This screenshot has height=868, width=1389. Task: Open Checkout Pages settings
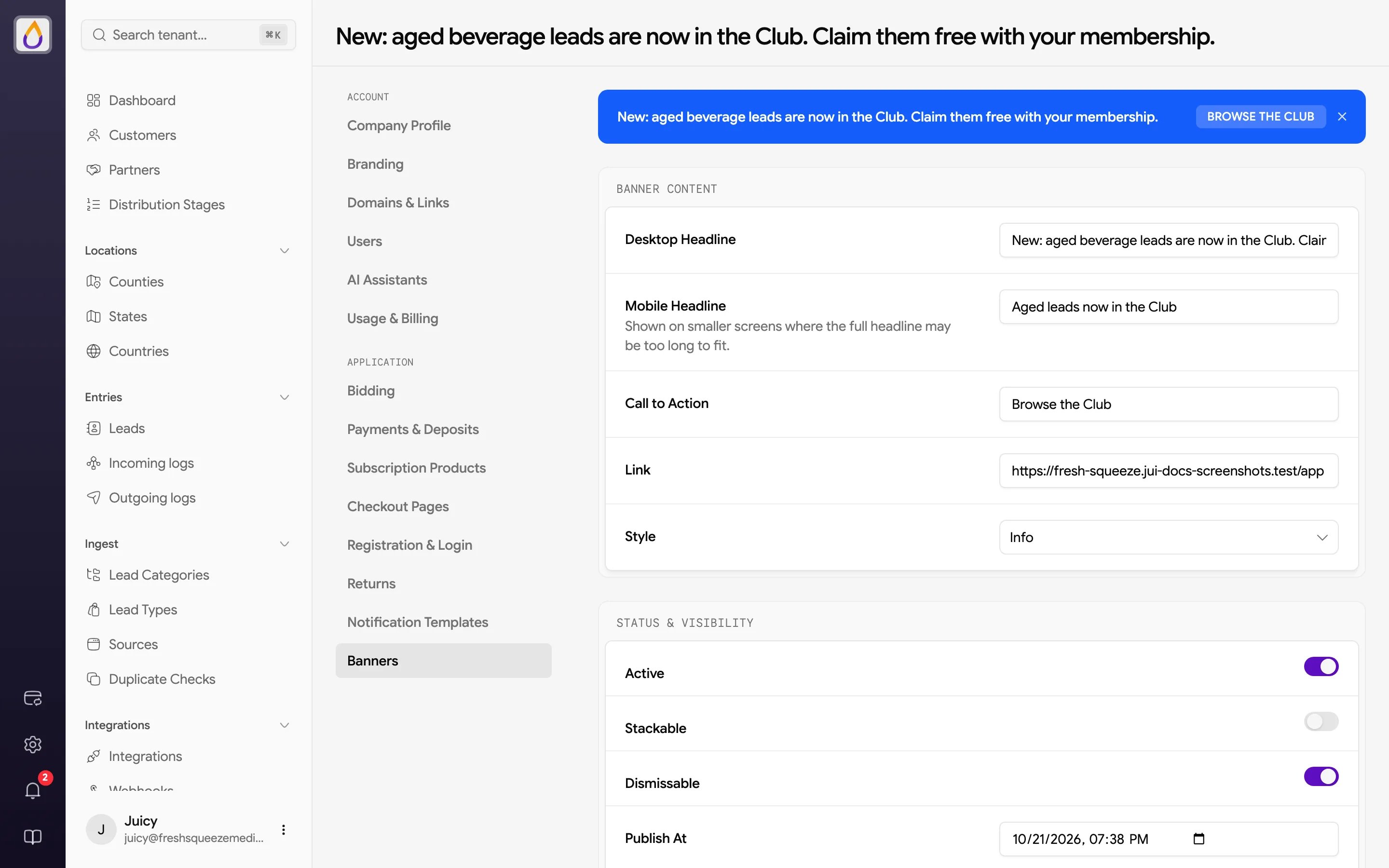398,506
